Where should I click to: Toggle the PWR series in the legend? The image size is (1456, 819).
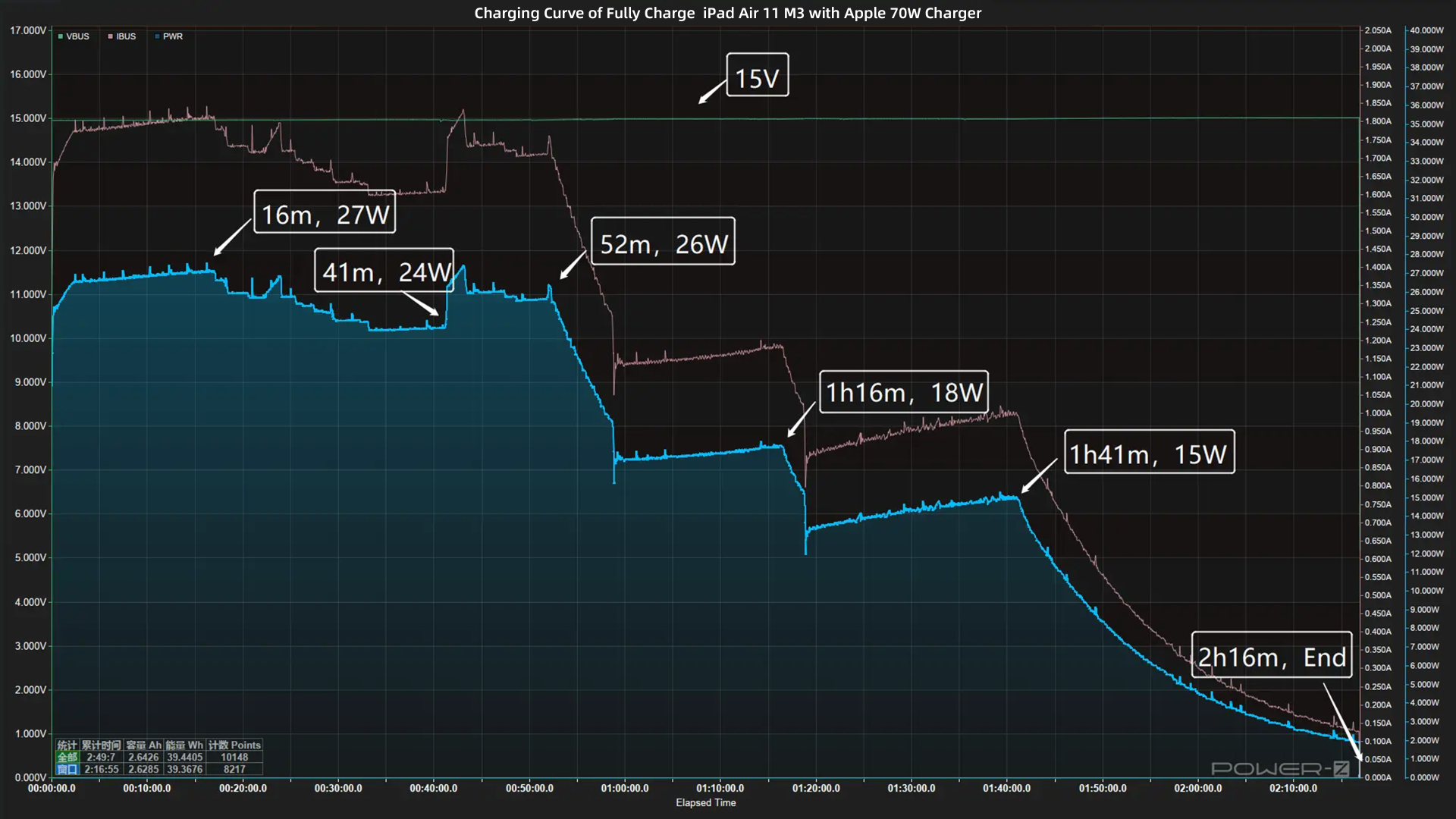coord(169,36)
